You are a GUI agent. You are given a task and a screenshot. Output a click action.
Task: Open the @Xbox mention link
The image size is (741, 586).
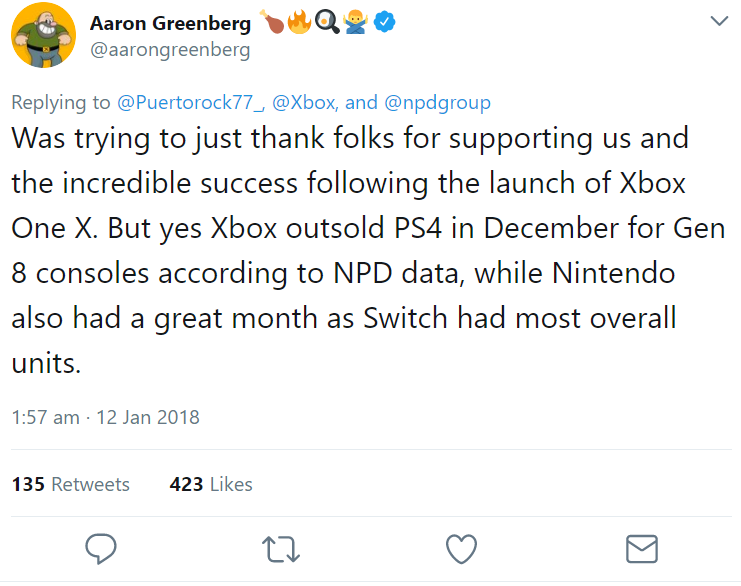pyautogui.click(x=307, y=103)
